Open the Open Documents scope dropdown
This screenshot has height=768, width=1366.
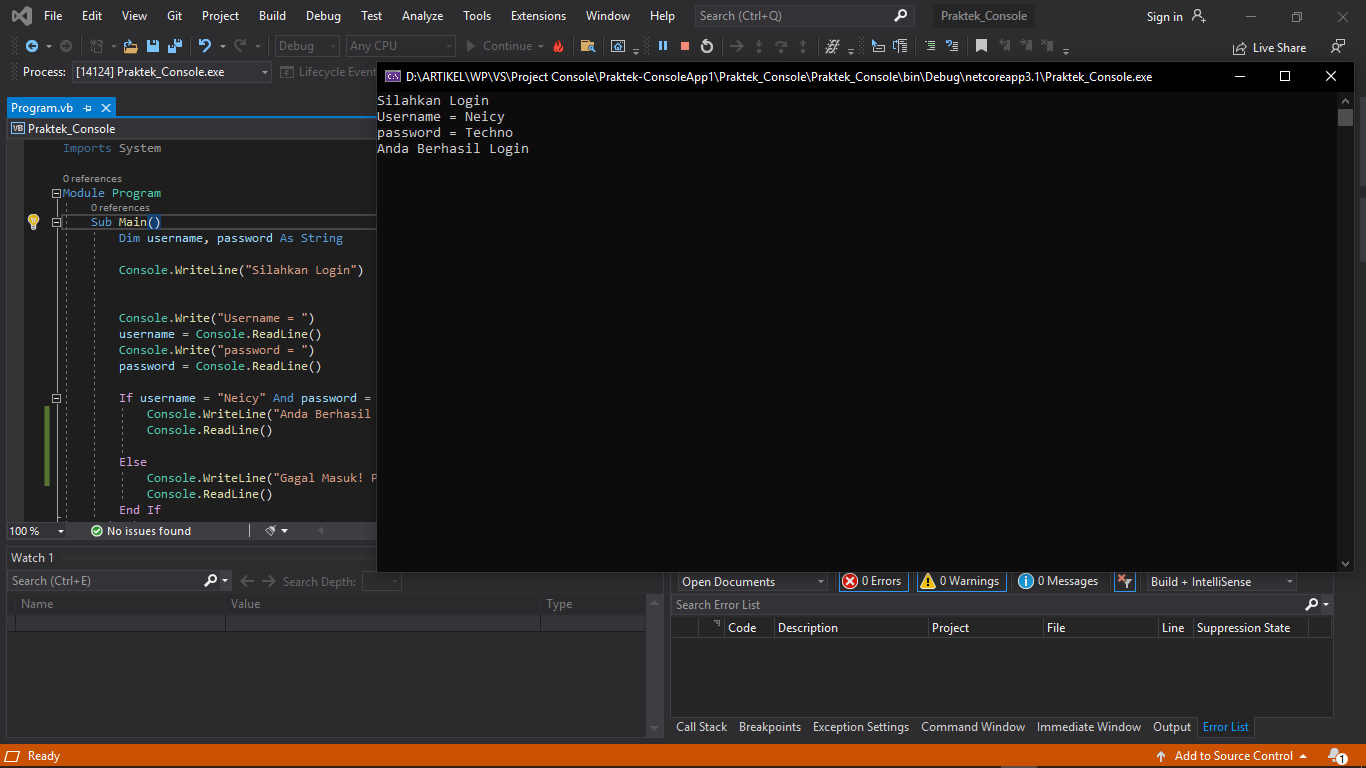click(x=752, y=582)
